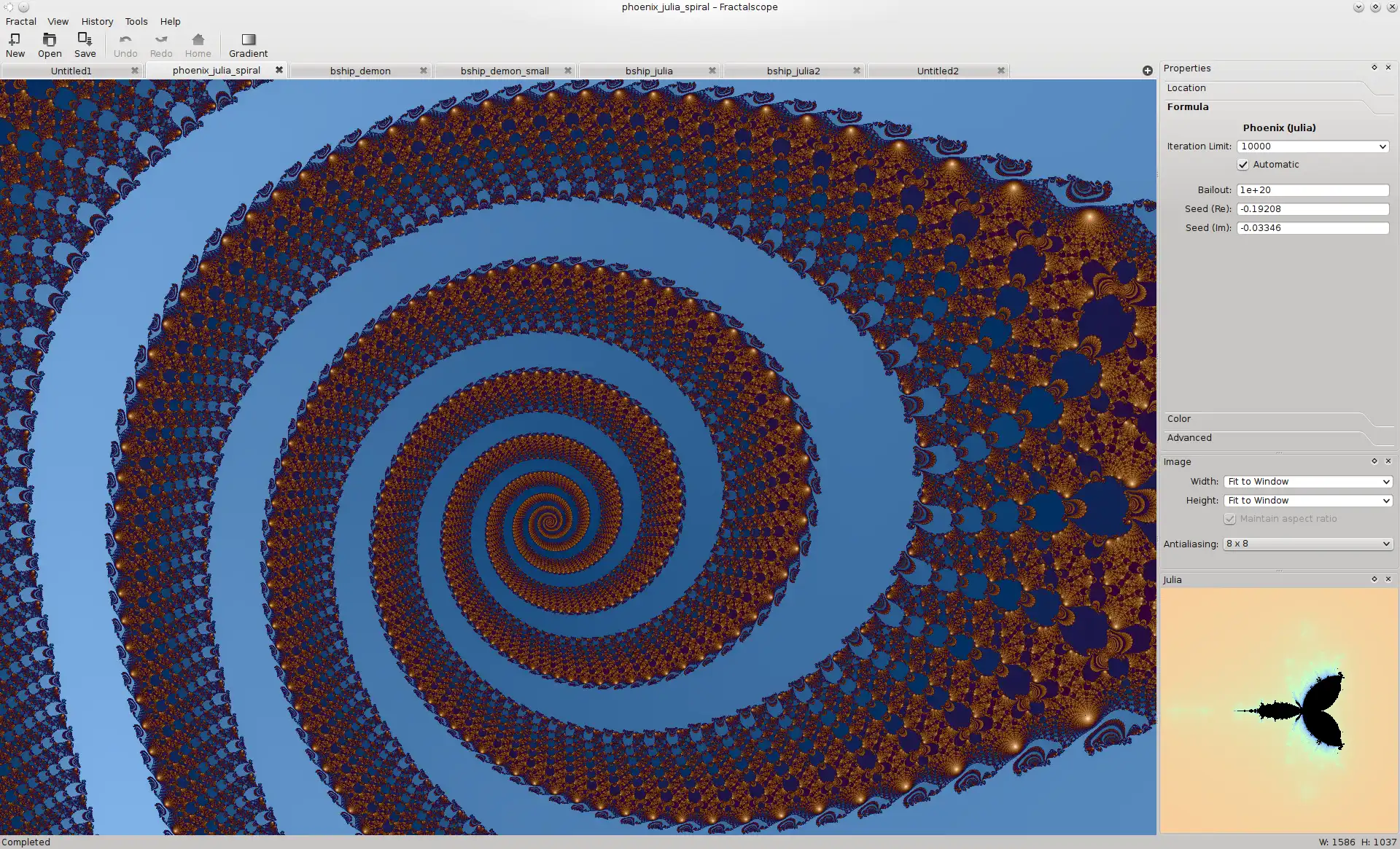
Task: Click the Seed (Re) input field
Action: [x=1311, y=208]
